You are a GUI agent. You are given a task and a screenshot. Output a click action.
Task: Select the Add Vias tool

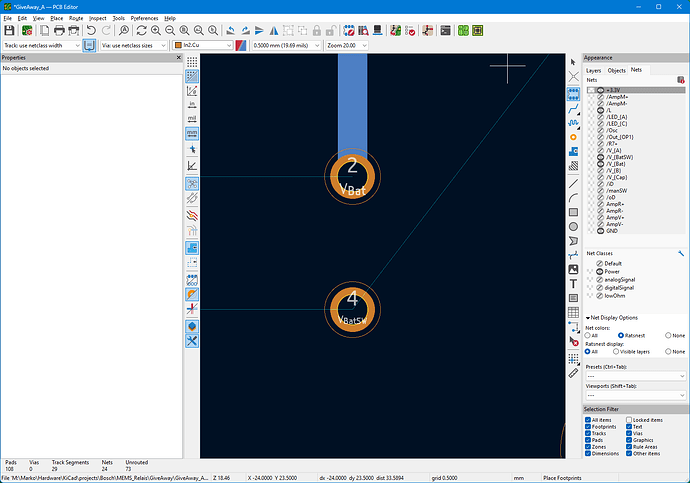point(573,137)
